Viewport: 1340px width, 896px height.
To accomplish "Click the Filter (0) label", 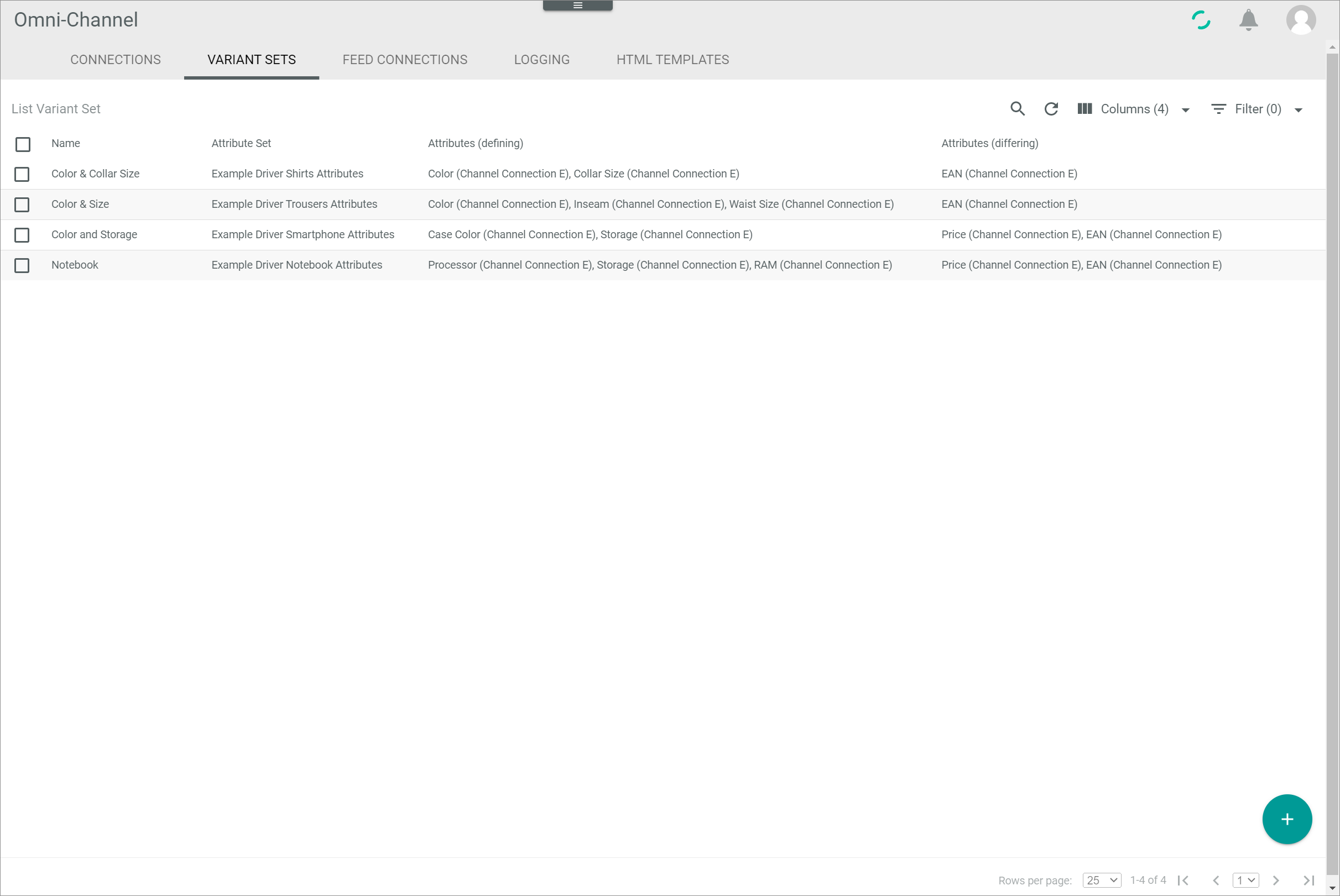I will [1258, 108].
